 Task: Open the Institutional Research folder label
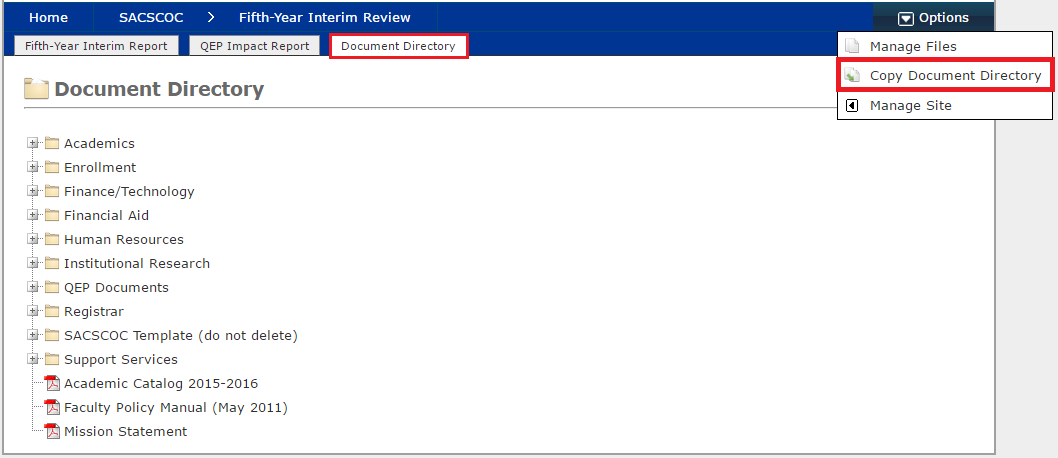(x=137, y=263)
